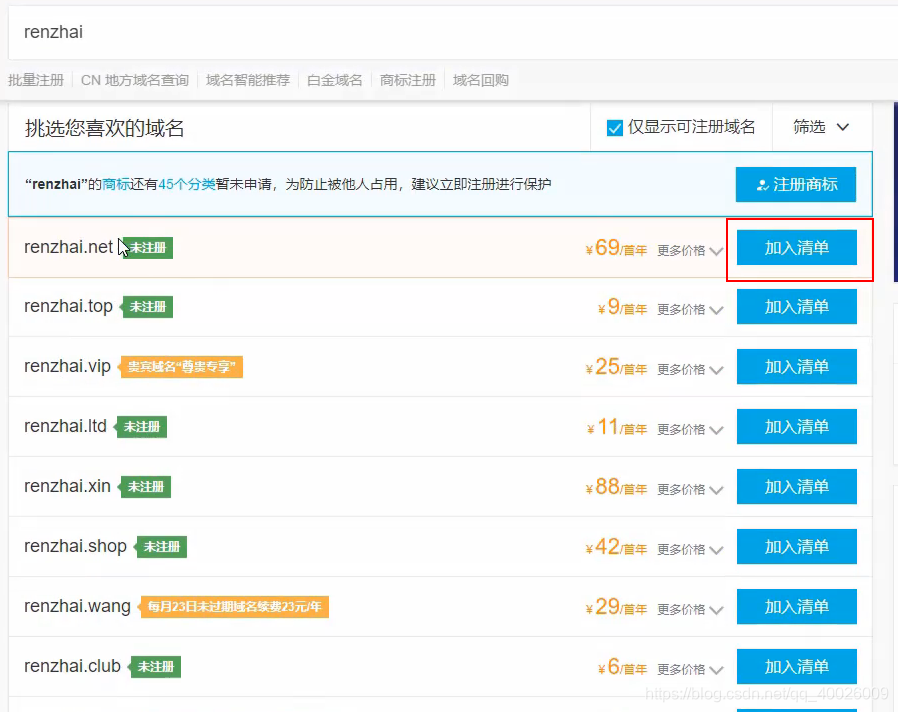This screenshot has width=898, height=712.
Task: Add renzhai.xin to the list
Action: (797, 487)
